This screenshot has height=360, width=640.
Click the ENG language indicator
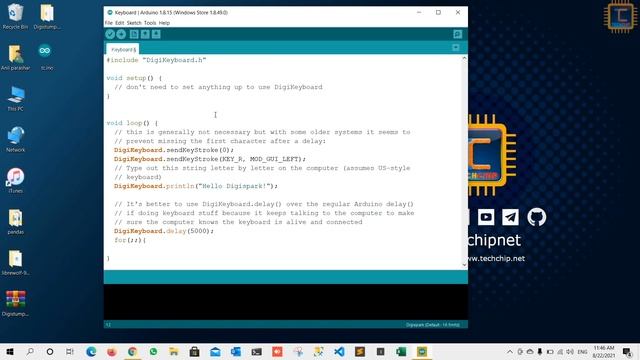point(582,351)
